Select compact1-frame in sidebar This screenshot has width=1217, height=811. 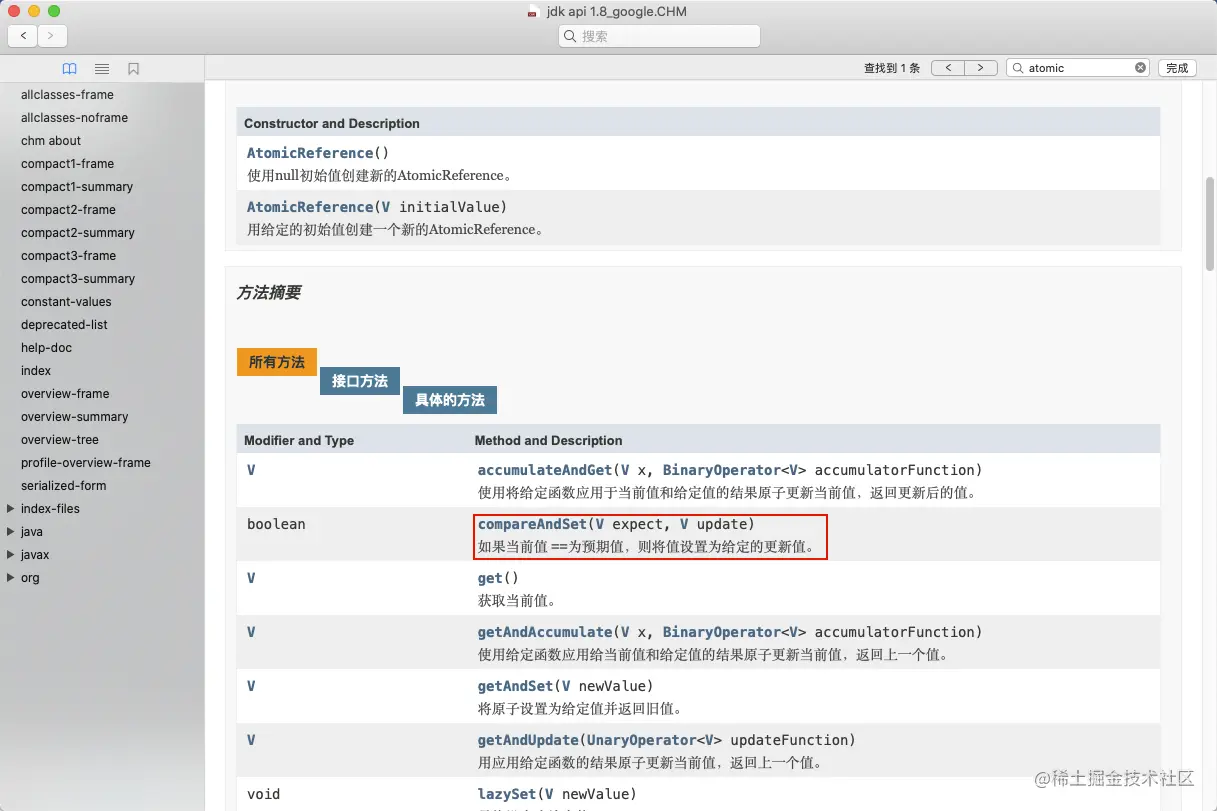(x=67, y=164)
